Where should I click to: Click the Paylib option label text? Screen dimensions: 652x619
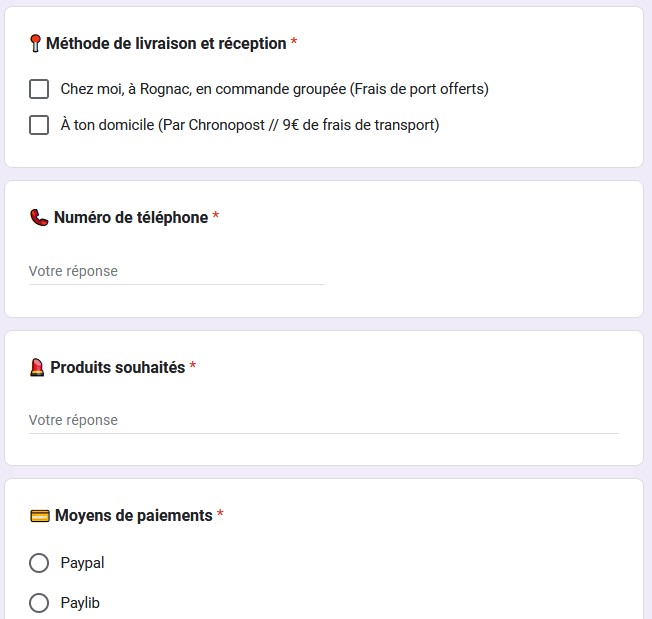click(80, 603)
